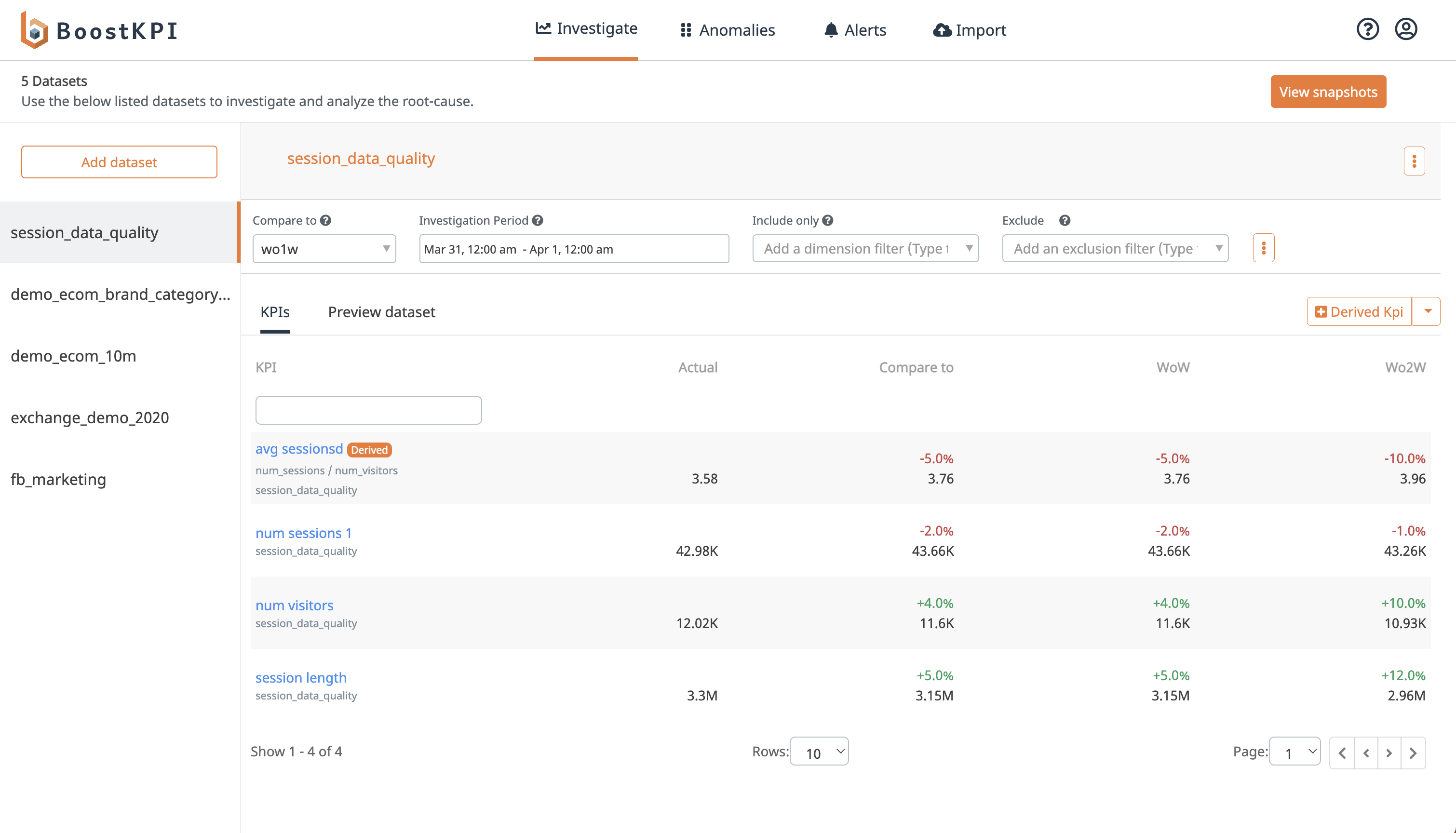Open the wo1w comparison dropdown
Viewport: 1456px width, 833px height.
coord(324,248)
